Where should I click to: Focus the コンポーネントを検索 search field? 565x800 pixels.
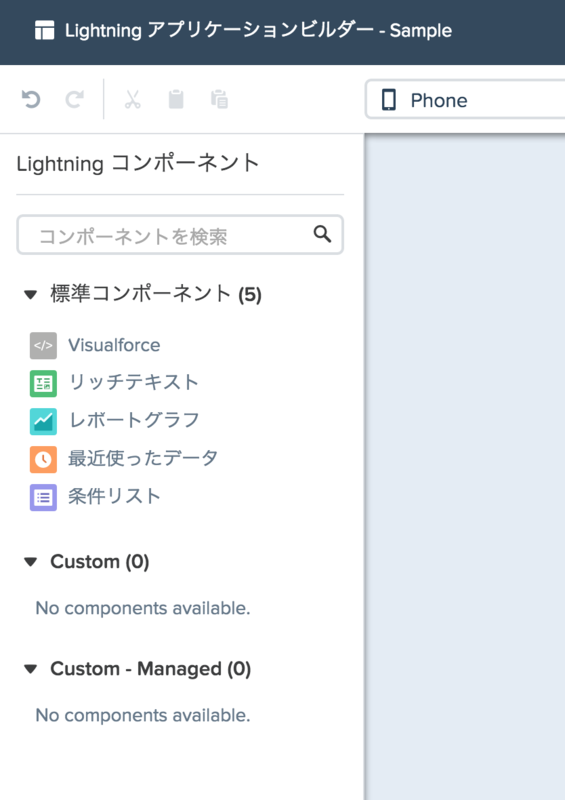click(180, 235)
